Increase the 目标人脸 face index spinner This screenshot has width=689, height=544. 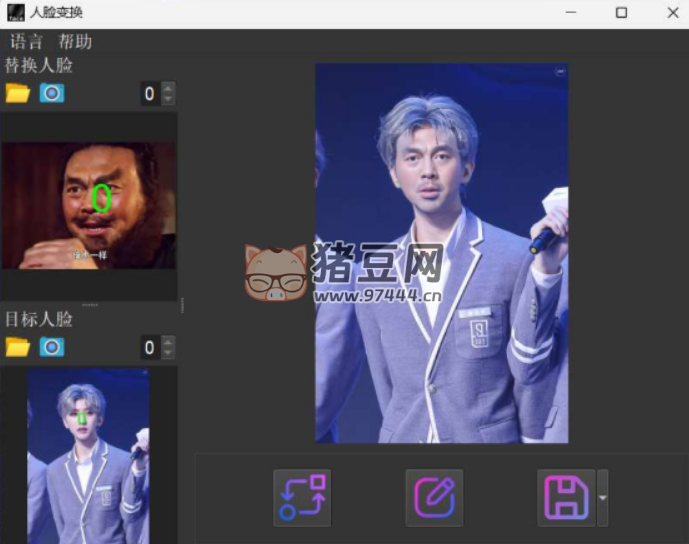click(168, 342)
